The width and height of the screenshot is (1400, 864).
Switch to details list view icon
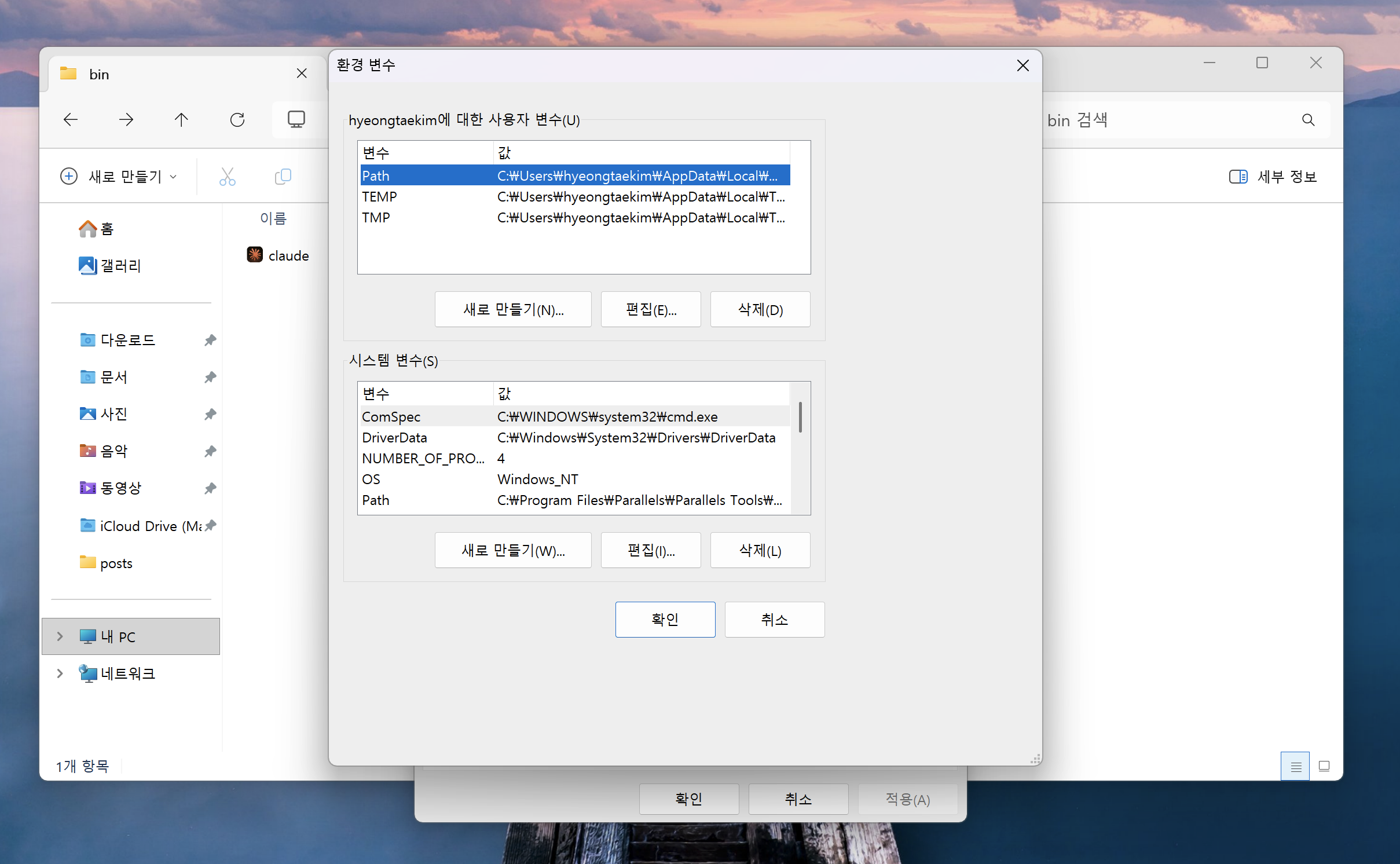click(x=1295, y=766)
